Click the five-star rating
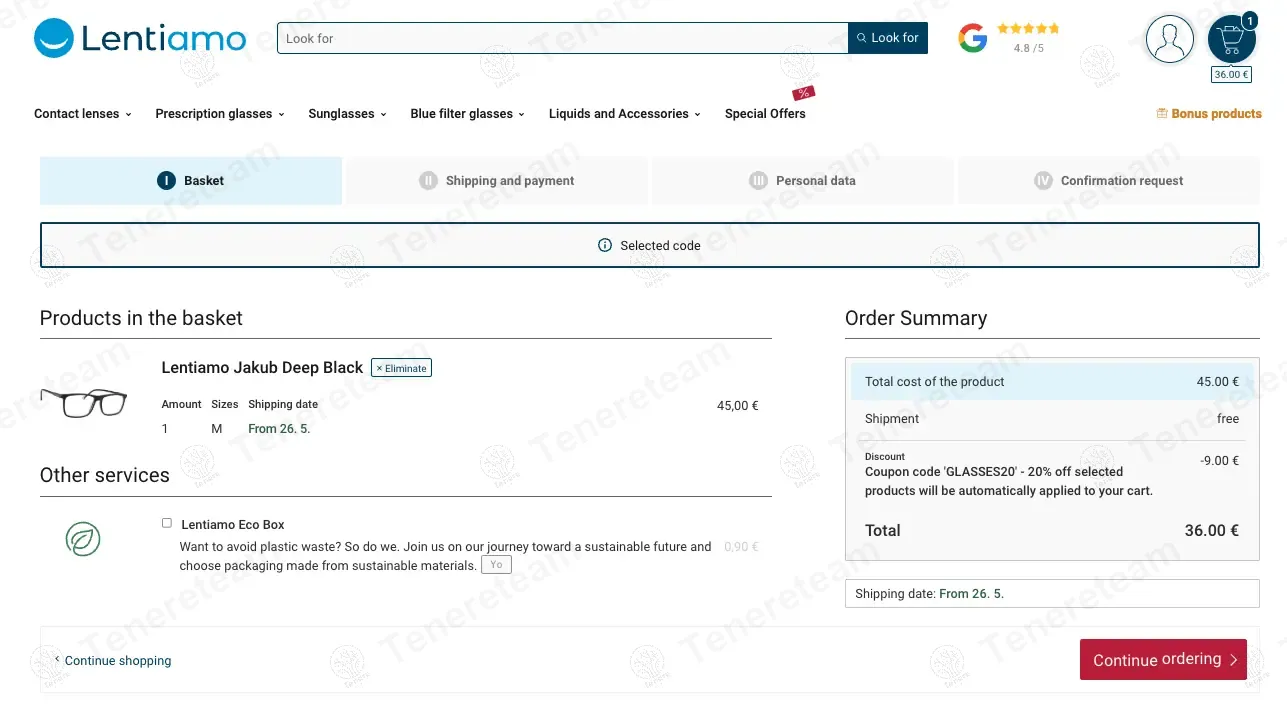Image resolution: width=1287 pixels, height=711 pixels. point(1028,29)
